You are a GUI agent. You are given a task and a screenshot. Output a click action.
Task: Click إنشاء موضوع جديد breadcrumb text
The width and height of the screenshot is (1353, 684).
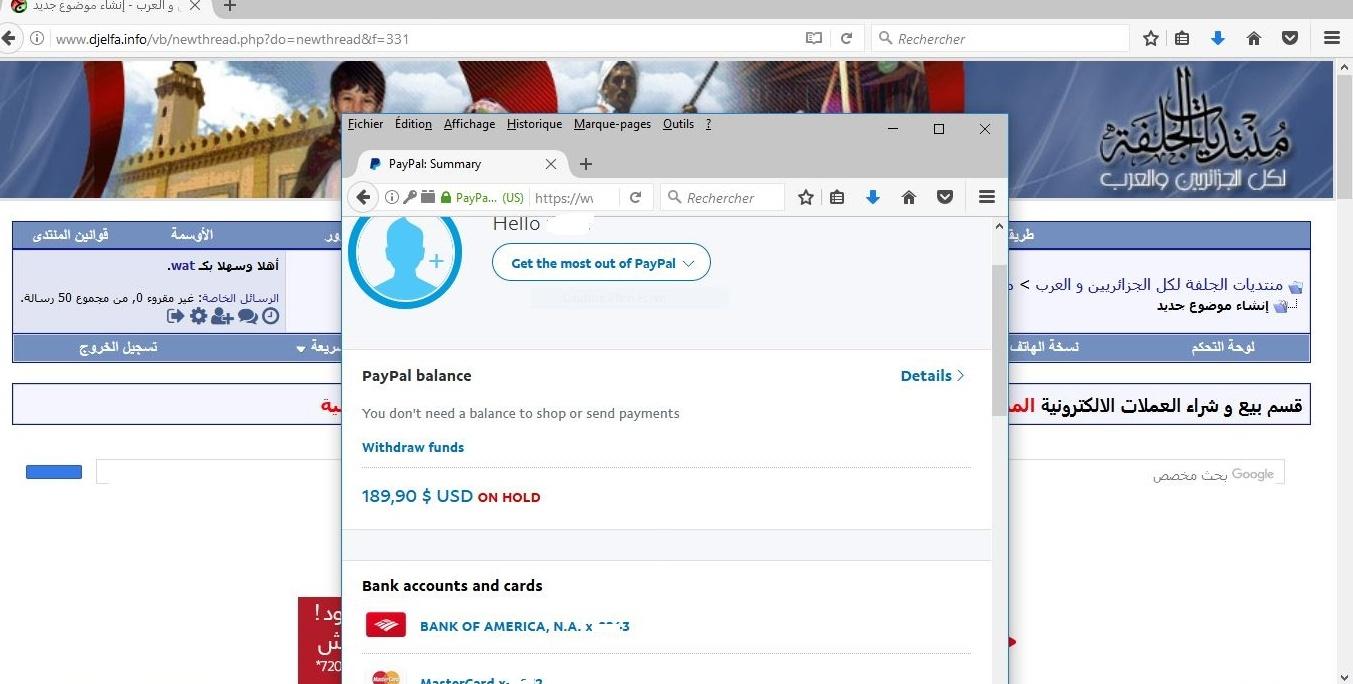coord(1212,305)
